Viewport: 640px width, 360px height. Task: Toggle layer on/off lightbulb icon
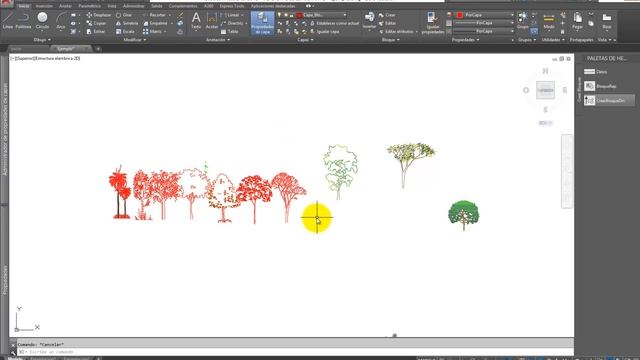pyautogui.click(x=280, y=15)
